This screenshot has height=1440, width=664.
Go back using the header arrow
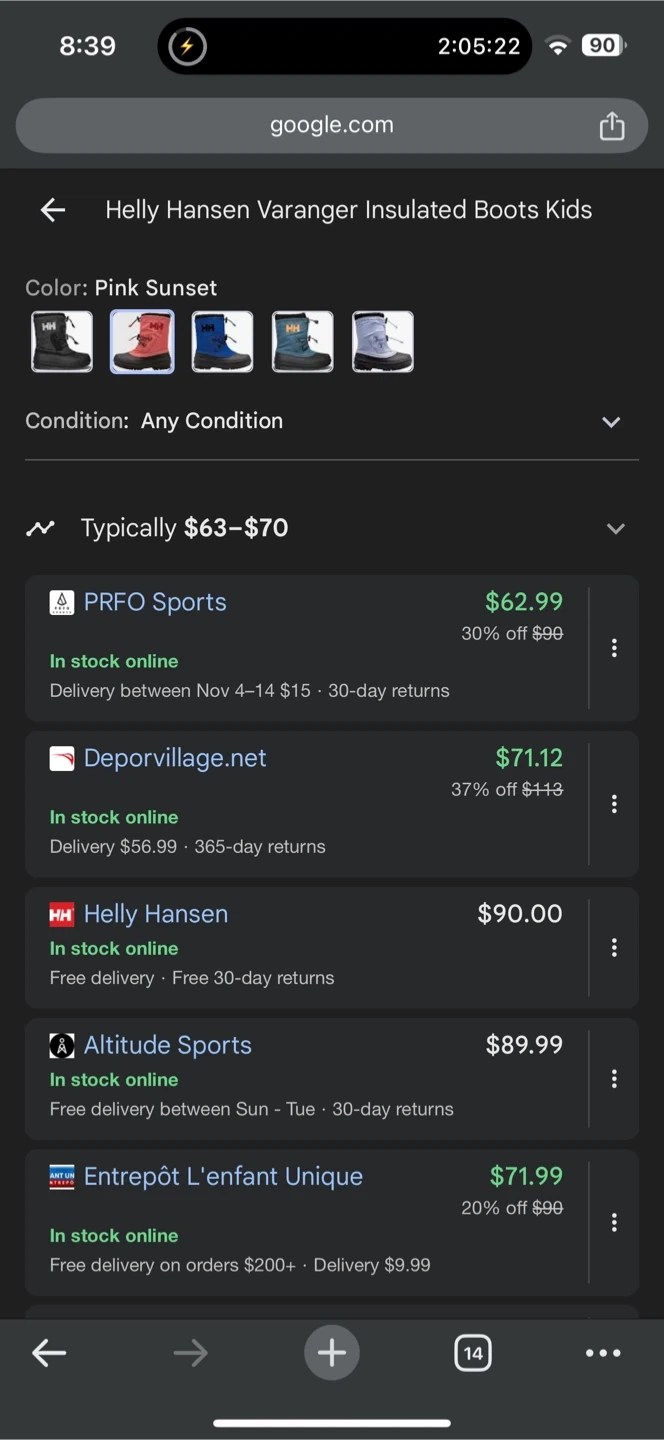[53, 210]
